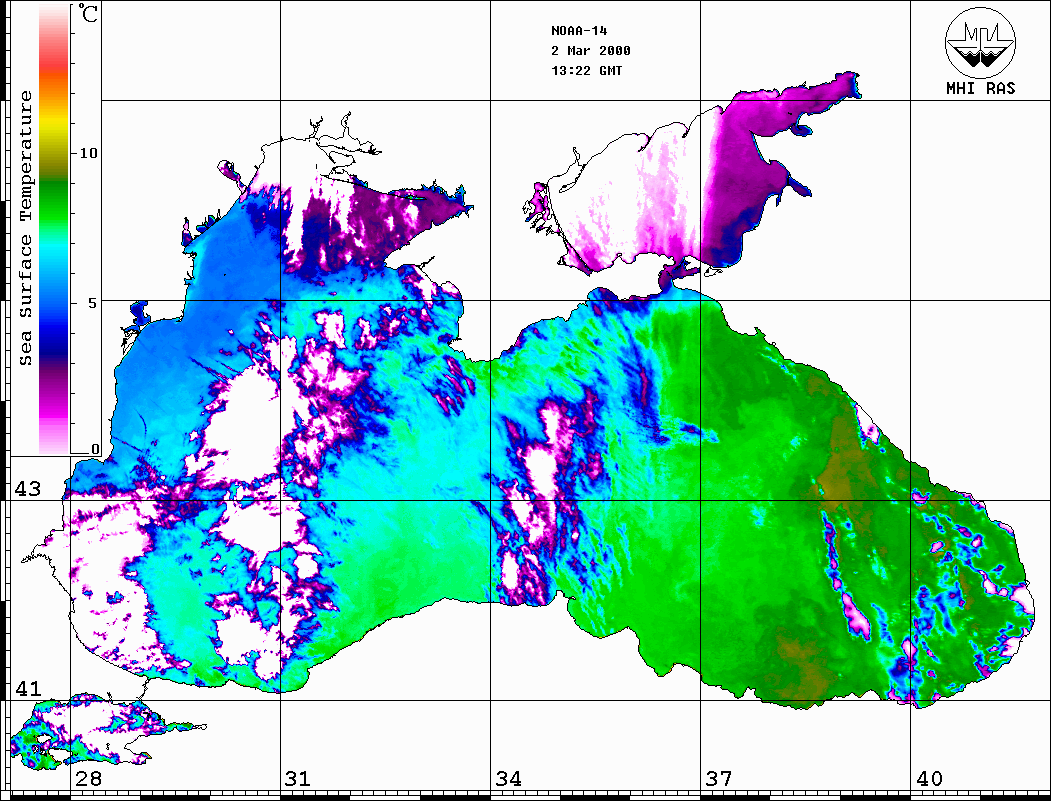Click the date '2 Mar 2000'
Image resolution: width=1051 pixels, height=801 pixels.
tap(591, 51)
